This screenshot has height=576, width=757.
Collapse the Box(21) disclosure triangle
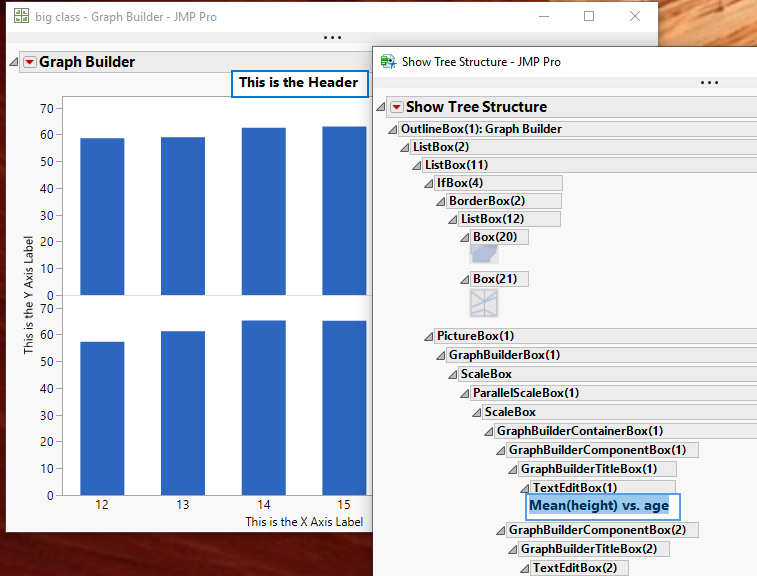click(x=465, y=280)
